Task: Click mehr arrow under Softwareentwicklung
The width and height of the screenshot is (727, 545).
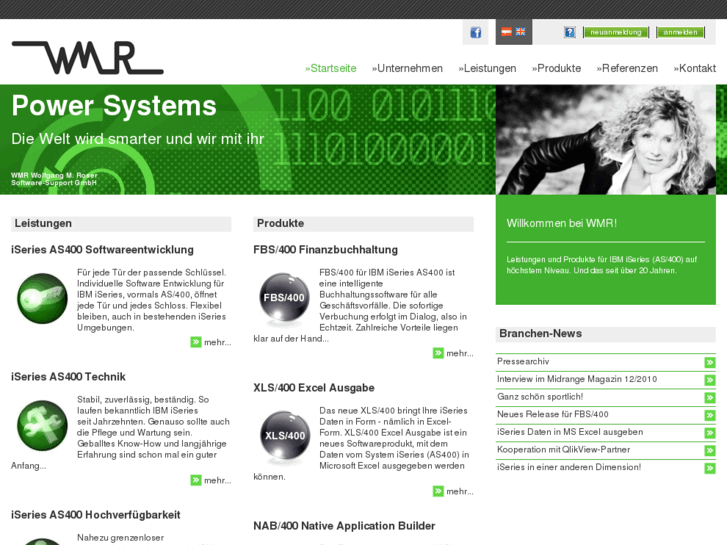Action: pyautogui.click(x=196, y=342)
